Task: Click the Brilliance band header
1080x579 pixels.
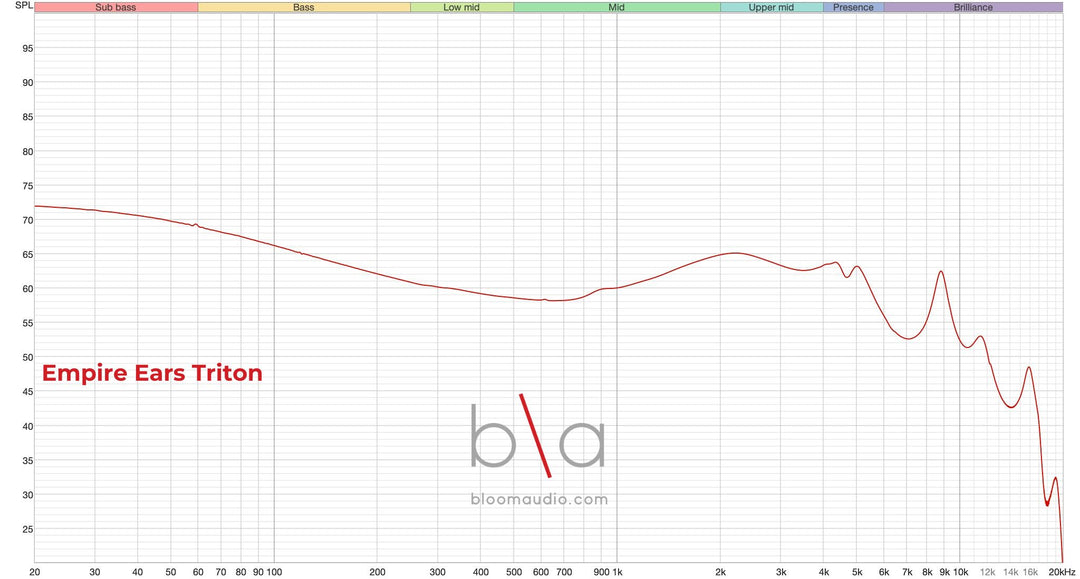Action: (x=973, y=7)
